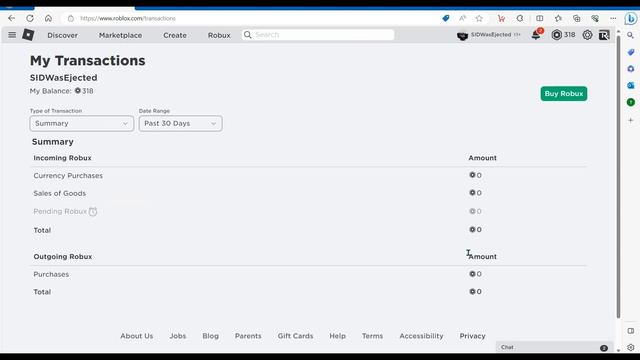Click read aloud icon in address bar
Screen dimensions: 640x360
pos(462,18)
